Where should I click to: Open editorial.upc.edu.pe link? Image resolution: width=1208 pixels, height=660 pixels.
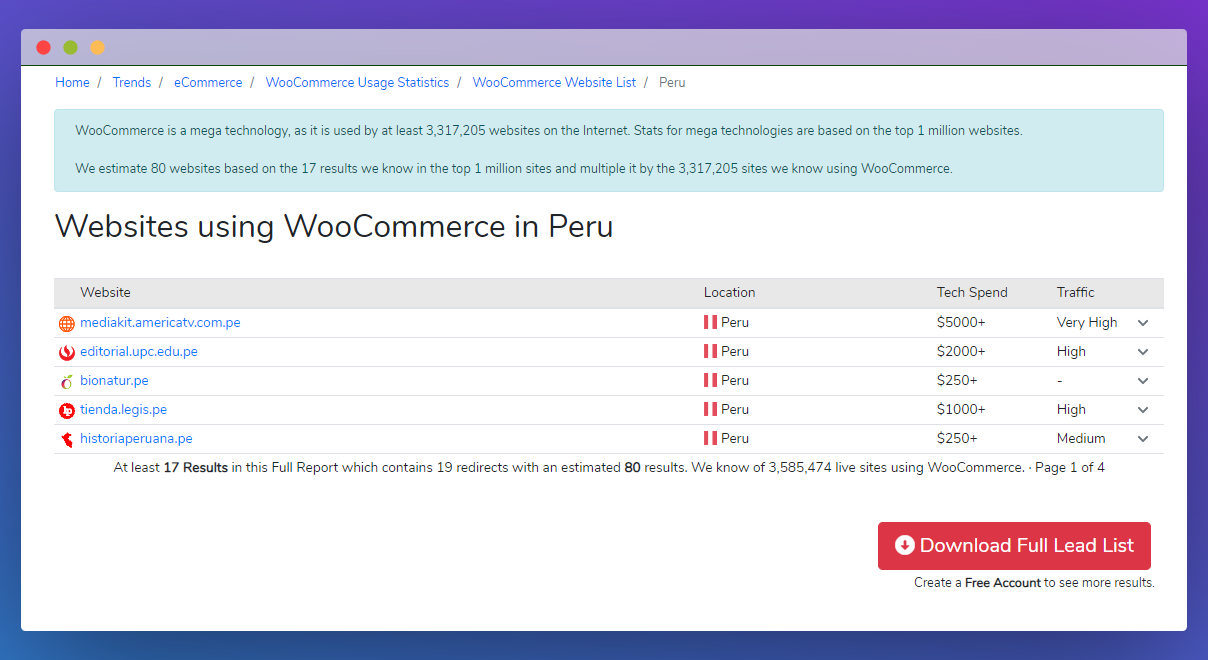[x=139, y=351]
